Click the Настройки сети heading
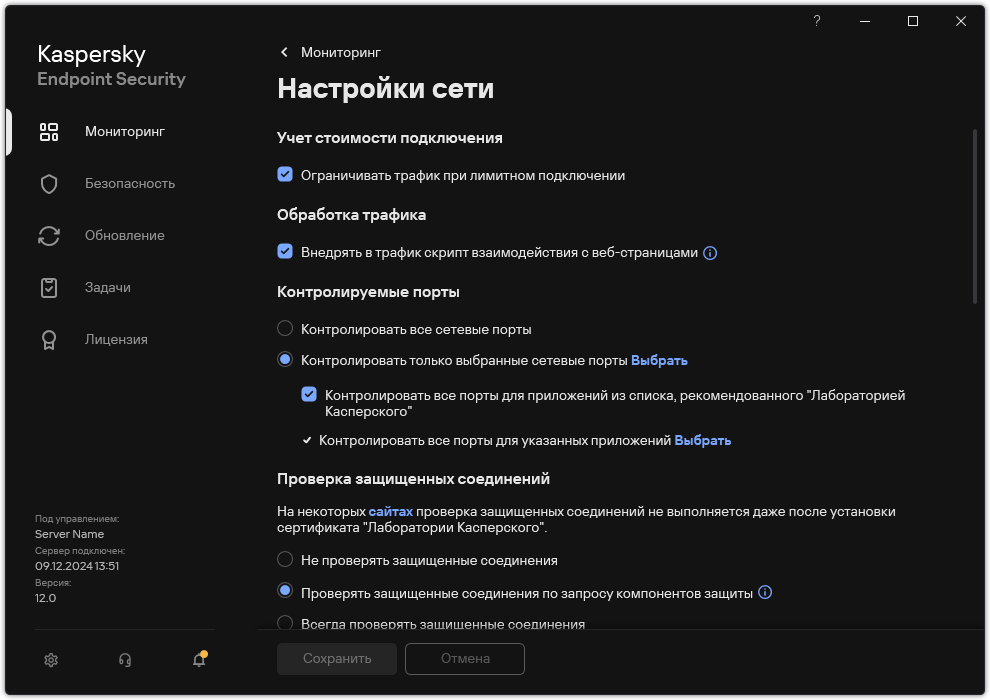Image resolution: width=990 pixels, height=700 pixels. [385, 88]
